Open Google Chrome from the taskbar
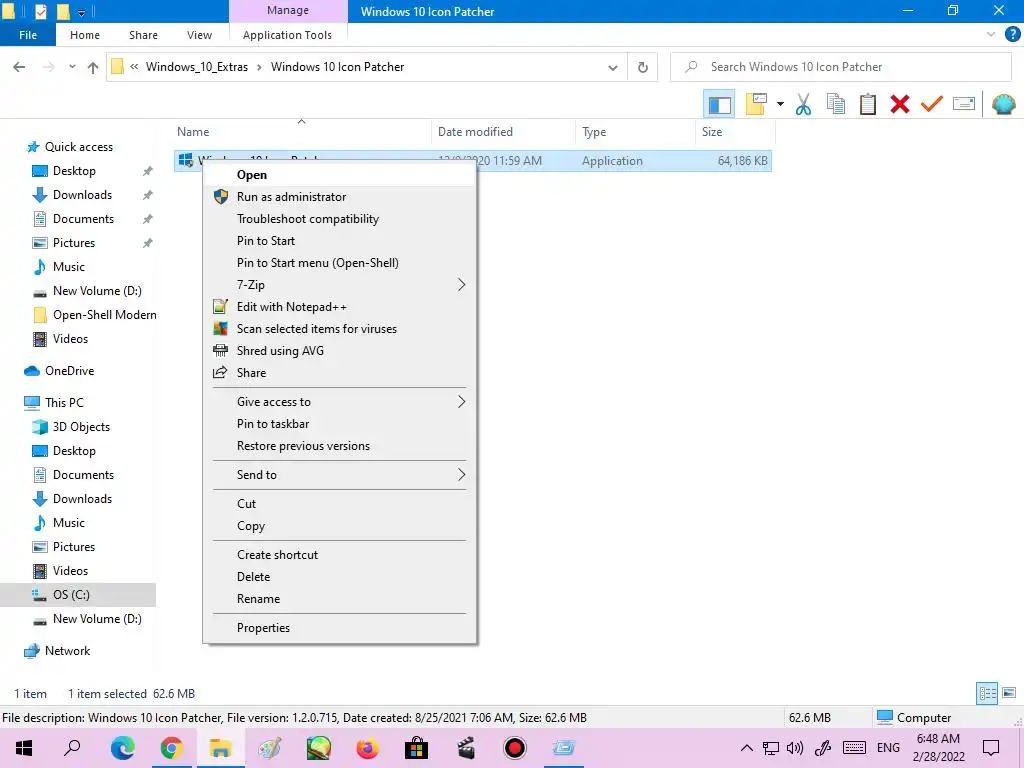The image size is (1024, 768). pos(171,748)
